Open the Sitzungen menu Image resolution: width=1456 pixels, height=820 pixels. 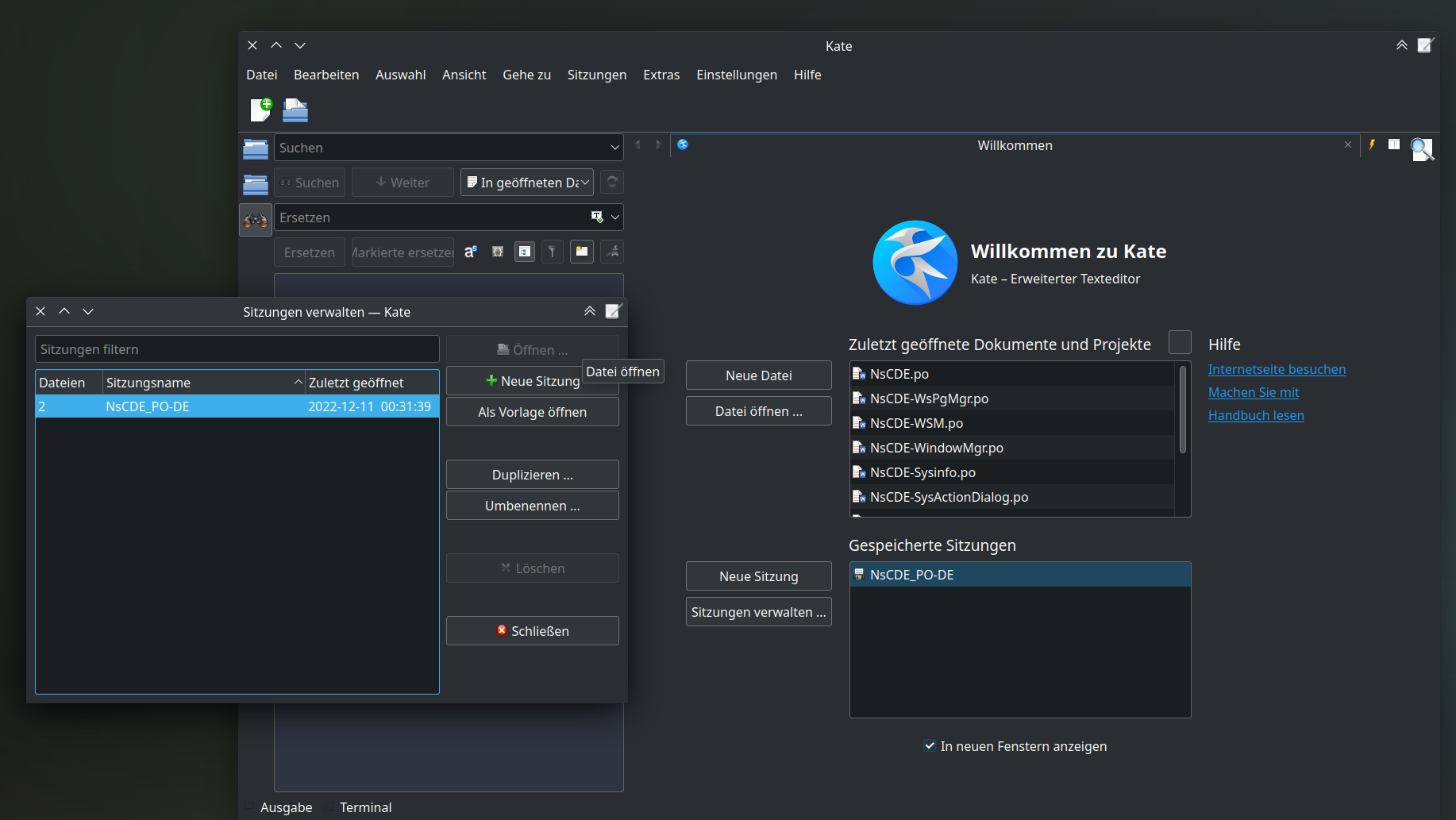point(597,75)
